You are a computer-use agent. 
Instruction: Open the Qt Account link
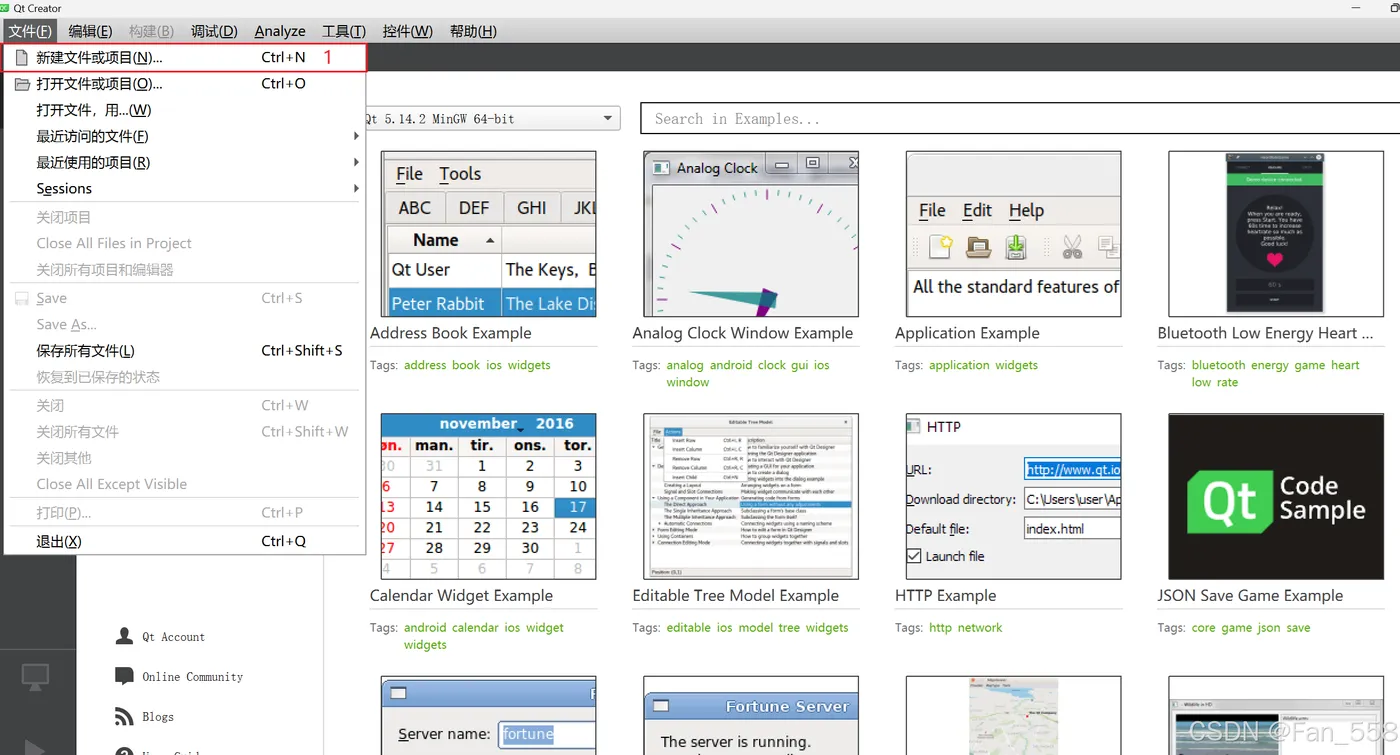(x=173, y=637)
